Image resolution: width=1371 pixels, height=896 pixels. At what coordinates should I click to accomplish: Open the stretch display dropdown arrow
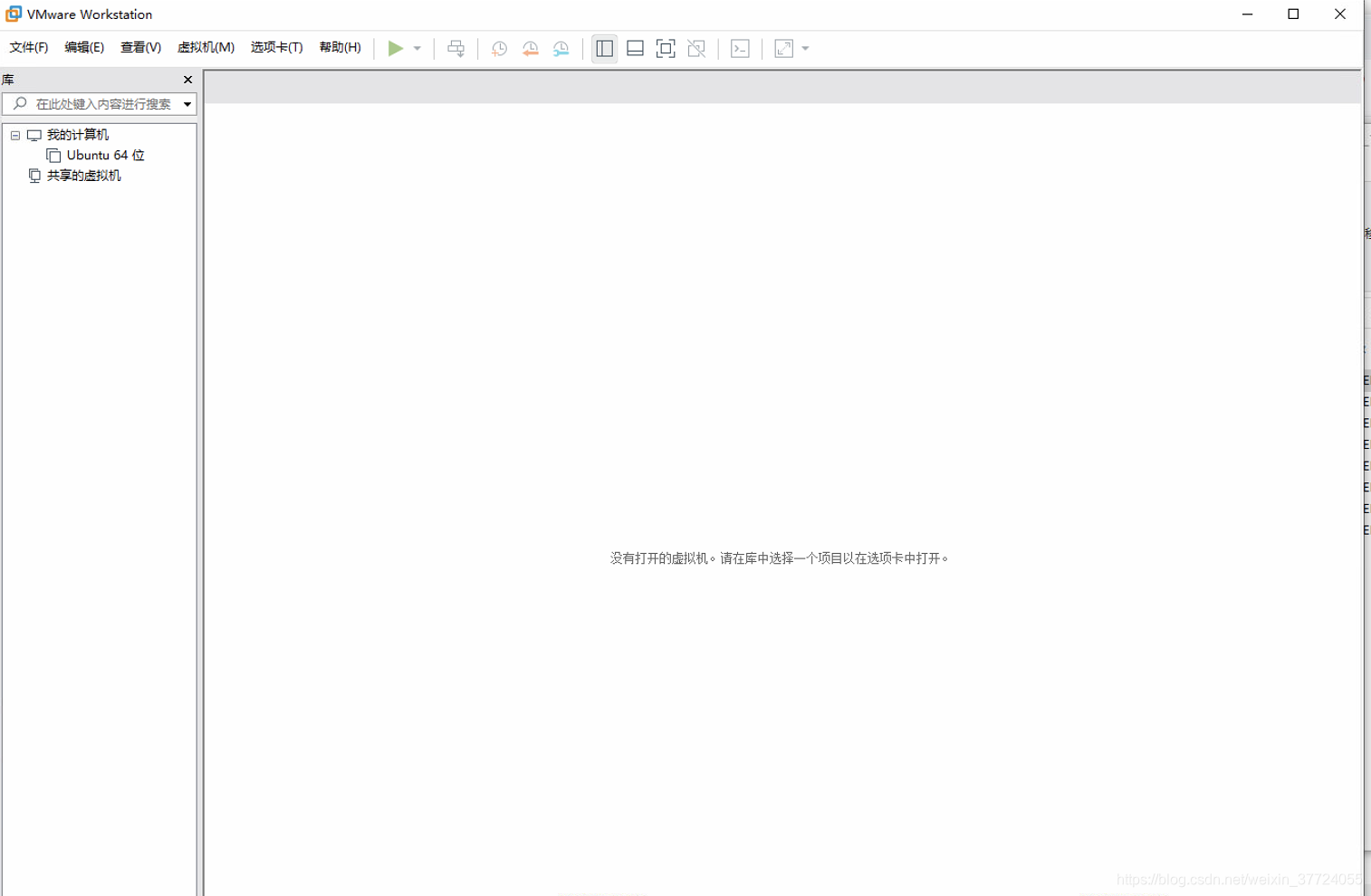pyautogui.click(x=805, y=49)
